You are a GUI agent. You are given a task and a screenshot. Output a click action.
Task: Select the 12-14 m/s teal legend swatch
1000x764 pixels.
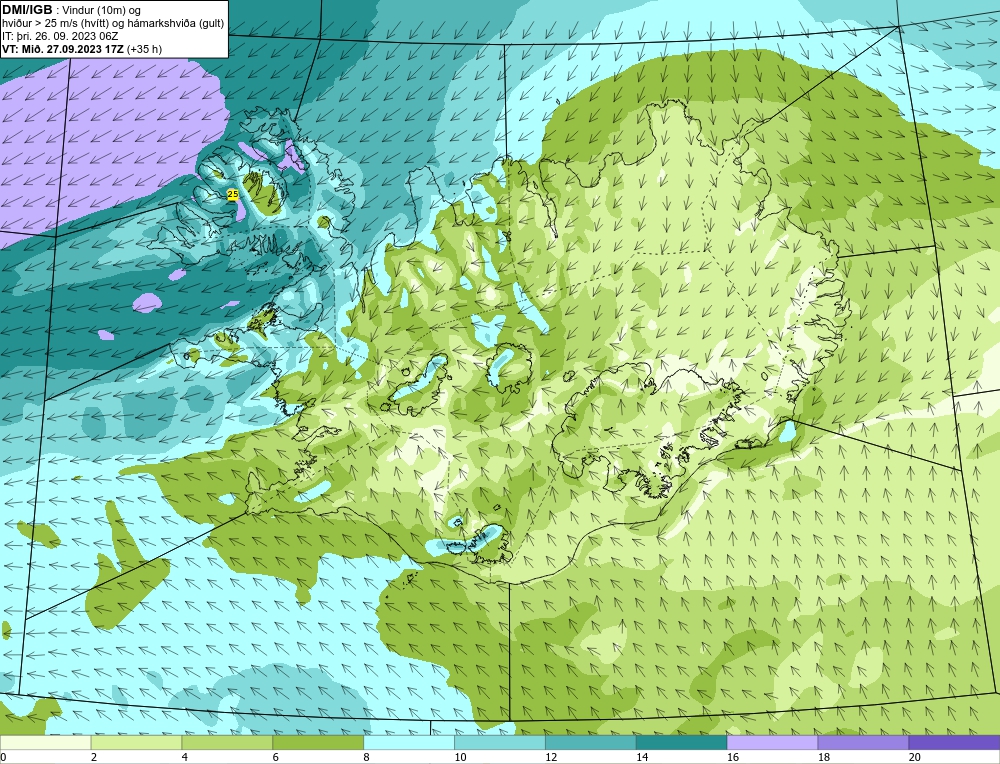(x=591, y=742)
